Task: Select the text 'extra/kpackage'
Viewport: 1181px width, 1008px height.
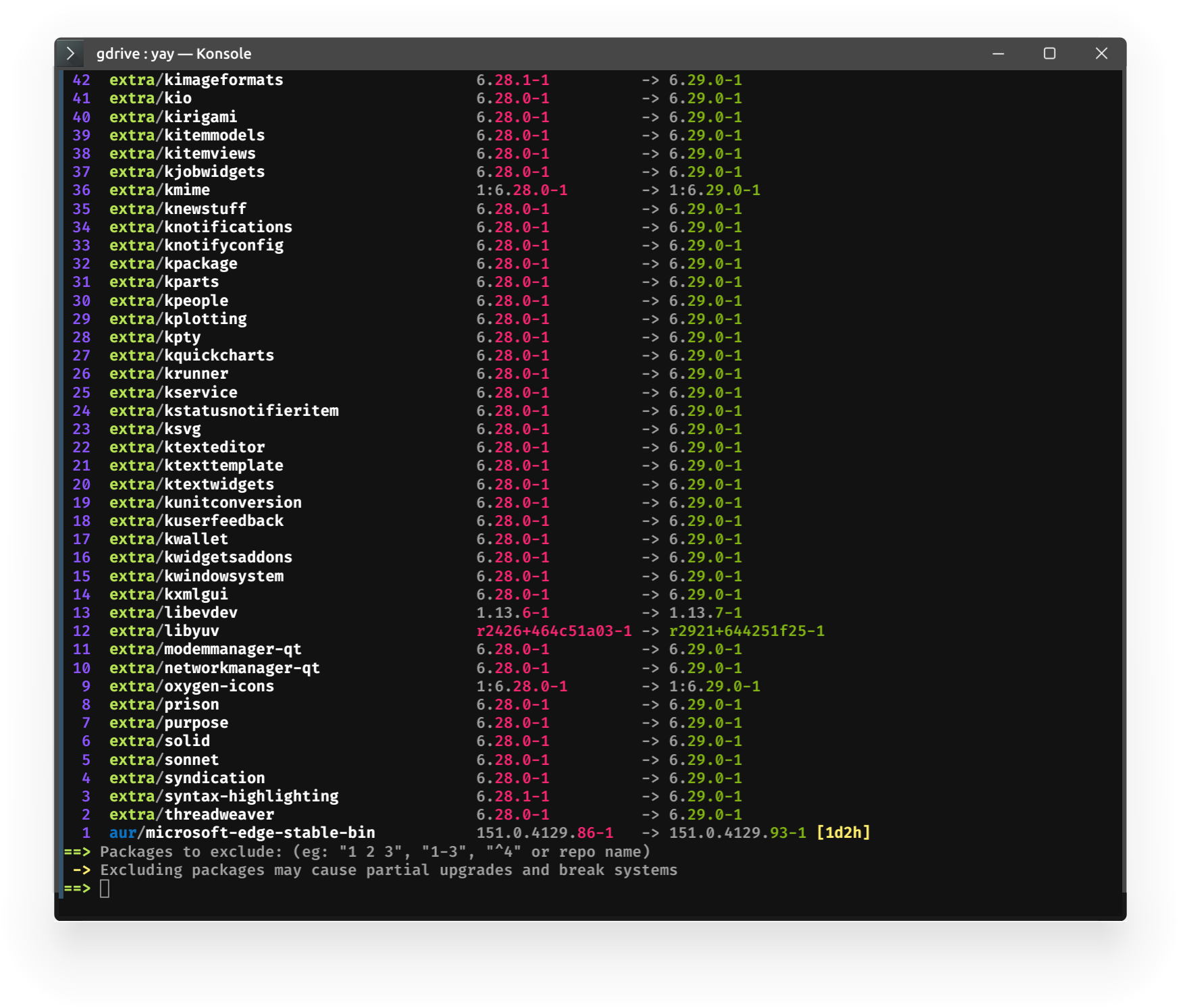Action: click(x=174, y=264)
